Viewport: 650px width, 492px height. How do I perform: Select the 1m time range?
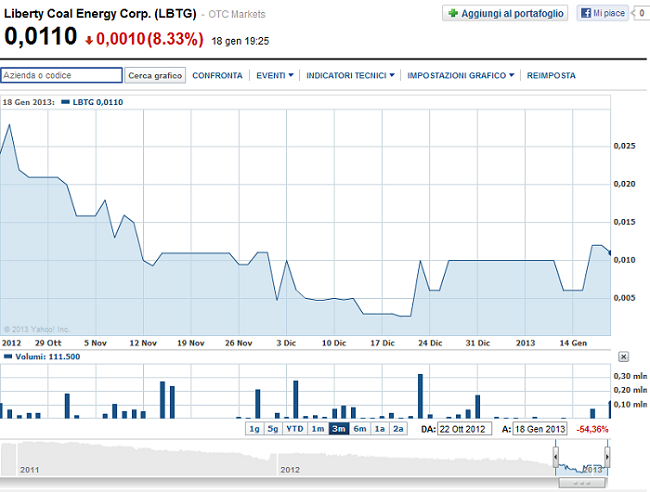click(x=318, y=429)
